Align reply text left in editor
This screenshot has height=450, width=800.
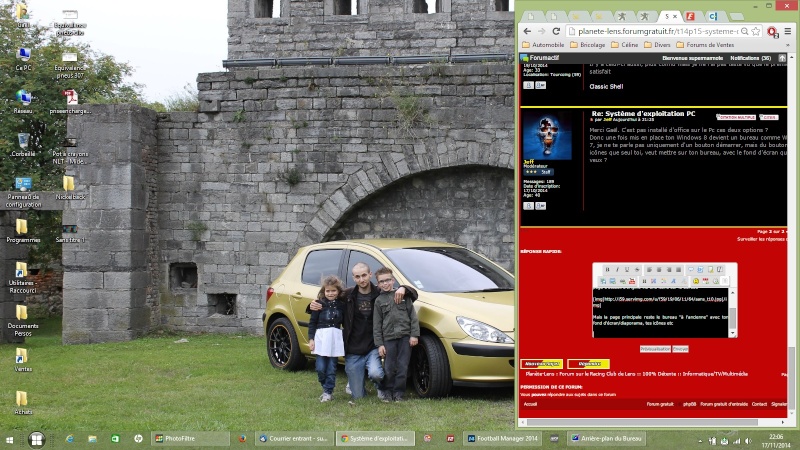[649, 269]
